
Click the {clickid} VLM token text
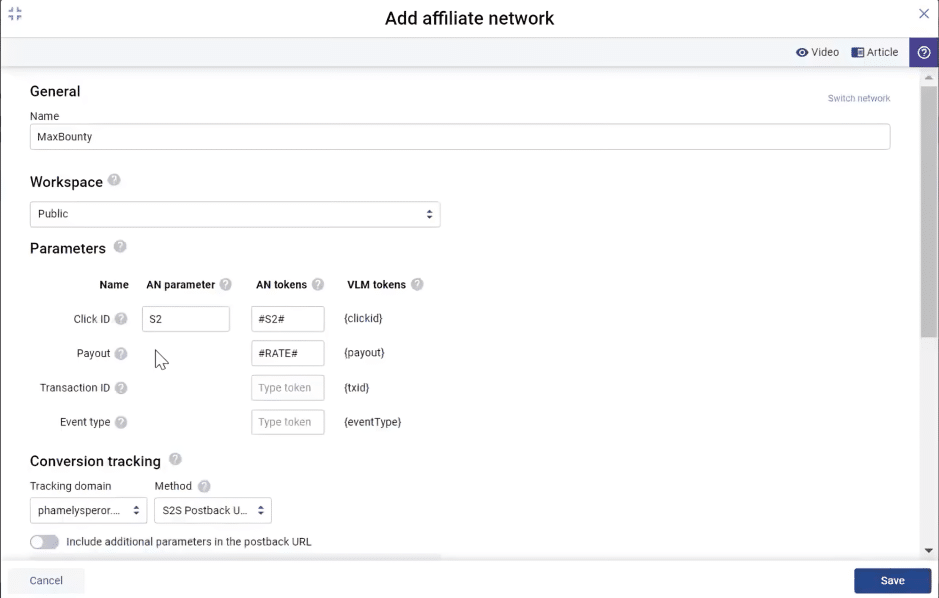pos(363,318)
